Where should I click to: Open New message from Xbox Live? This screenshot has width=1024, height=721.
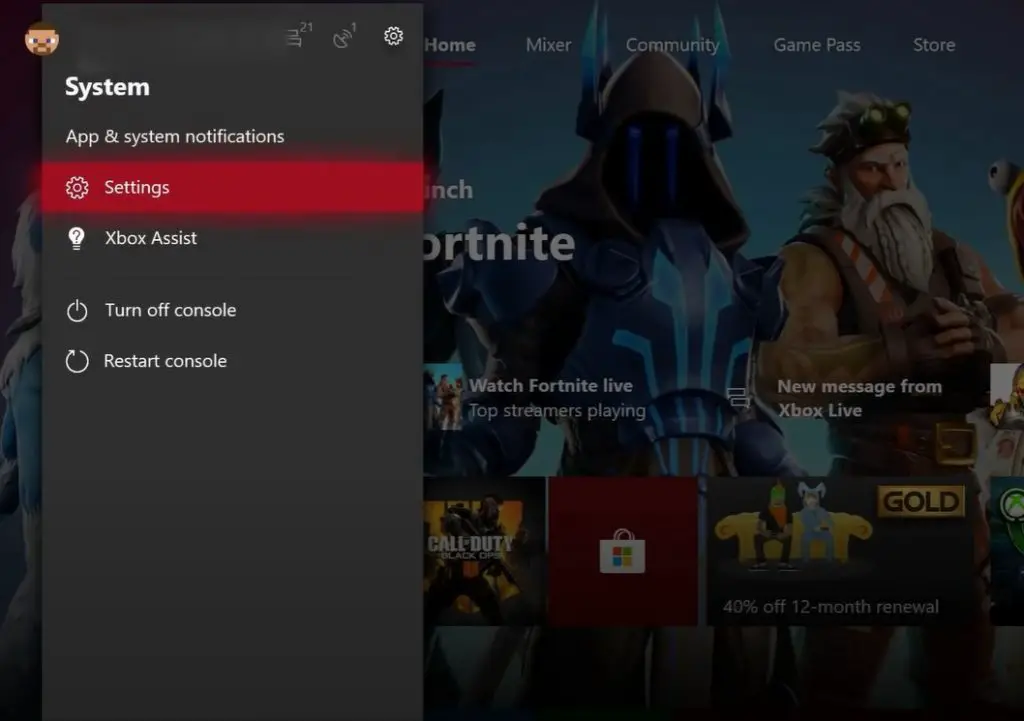point(835,398)
